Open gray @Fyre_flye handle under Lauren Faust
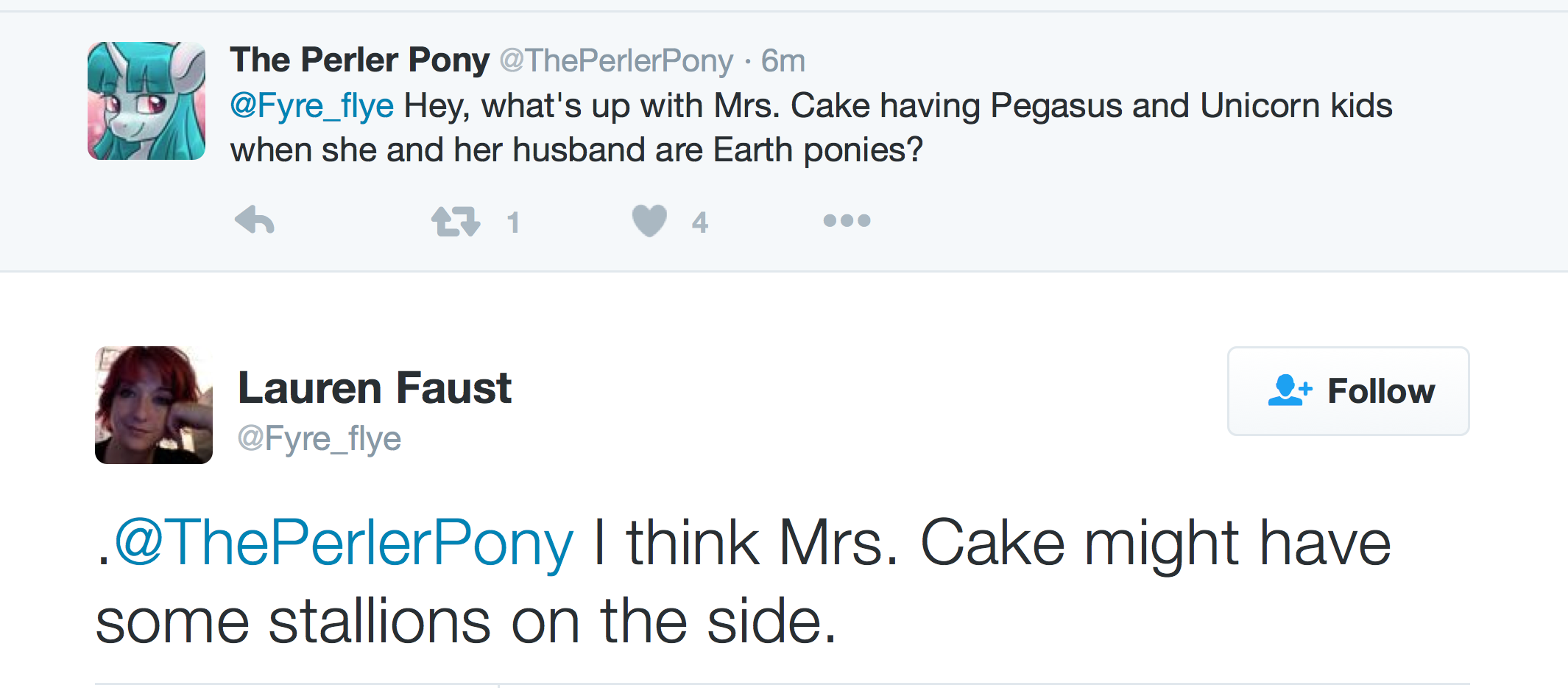 (x=319, y=439)
